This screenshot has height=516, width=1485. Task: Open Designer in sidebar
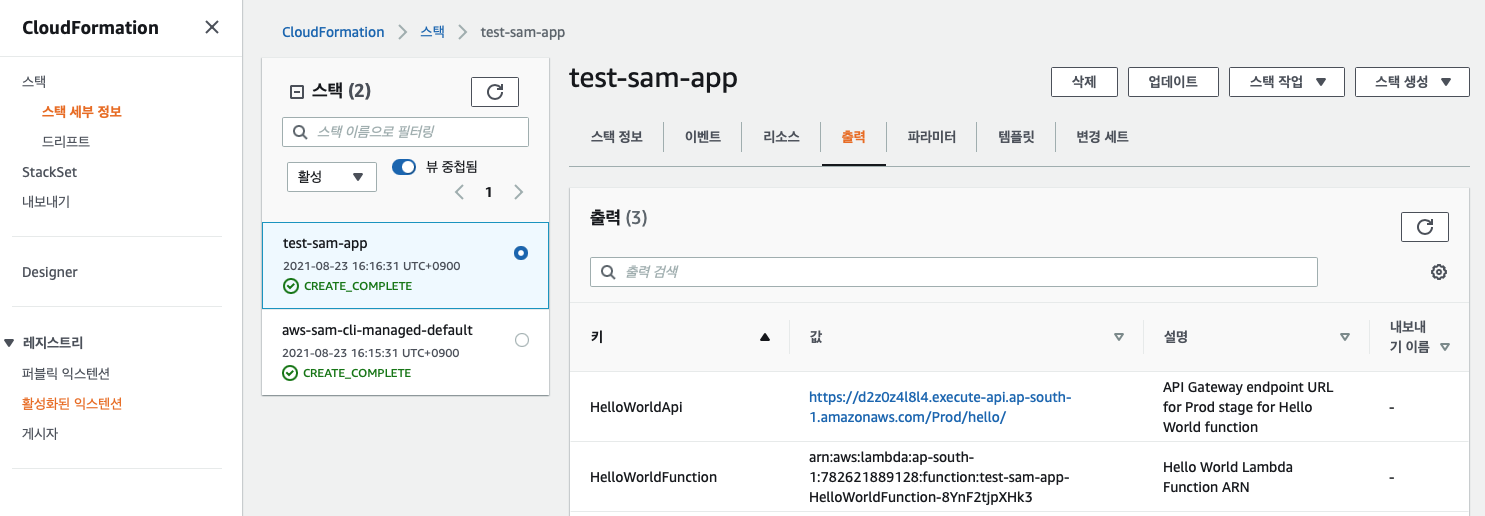point(50,272)
